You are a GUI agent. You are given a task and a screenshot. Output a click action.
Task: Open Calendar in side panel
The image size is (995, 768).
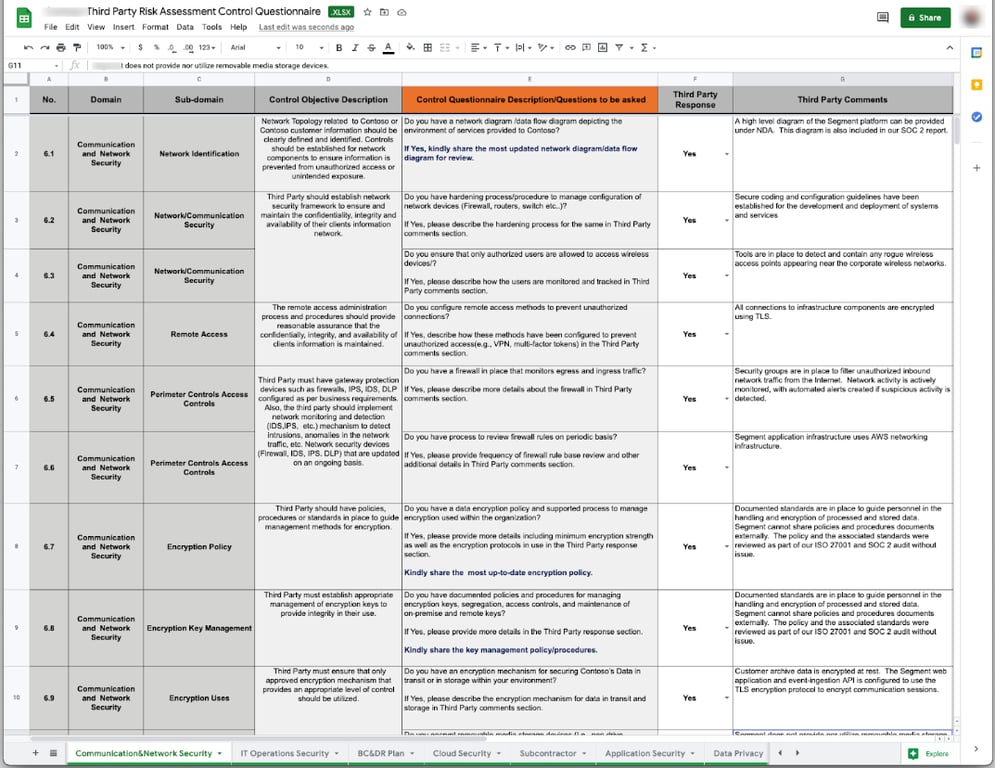tap(977, 53)
